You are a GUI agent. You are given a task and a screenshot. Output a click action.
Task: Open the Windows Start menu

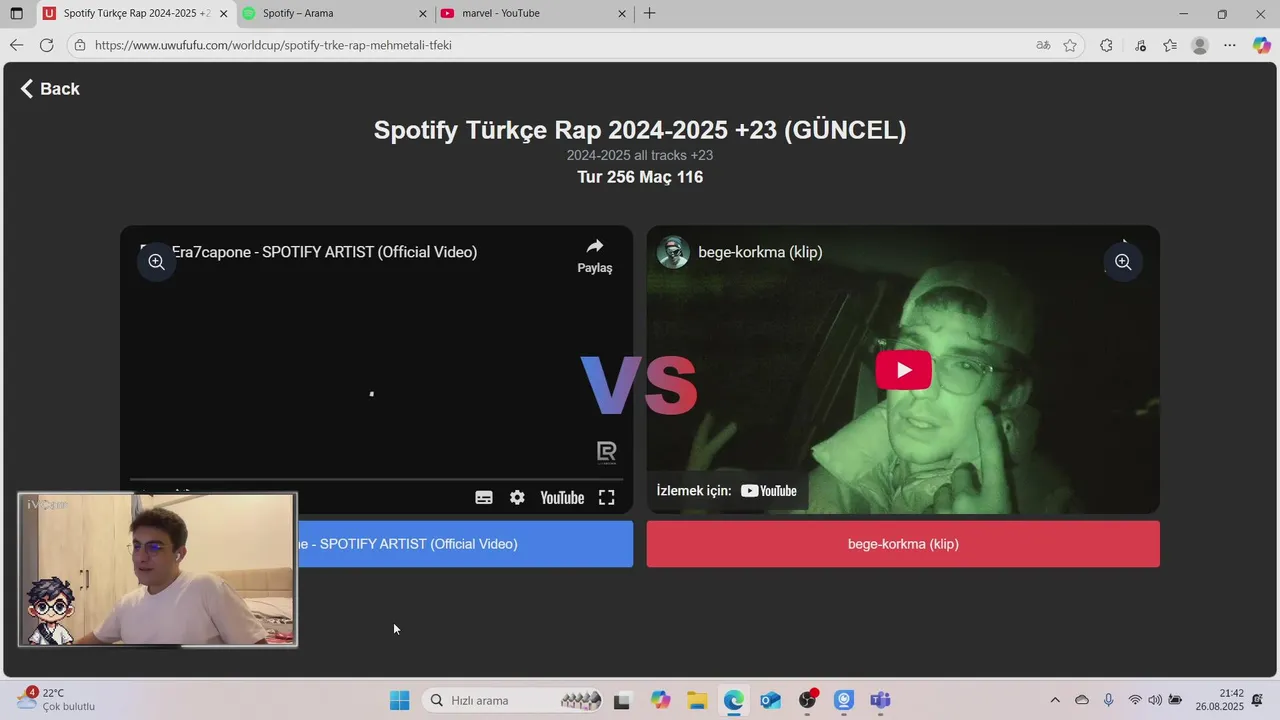[x=399, y=700]
